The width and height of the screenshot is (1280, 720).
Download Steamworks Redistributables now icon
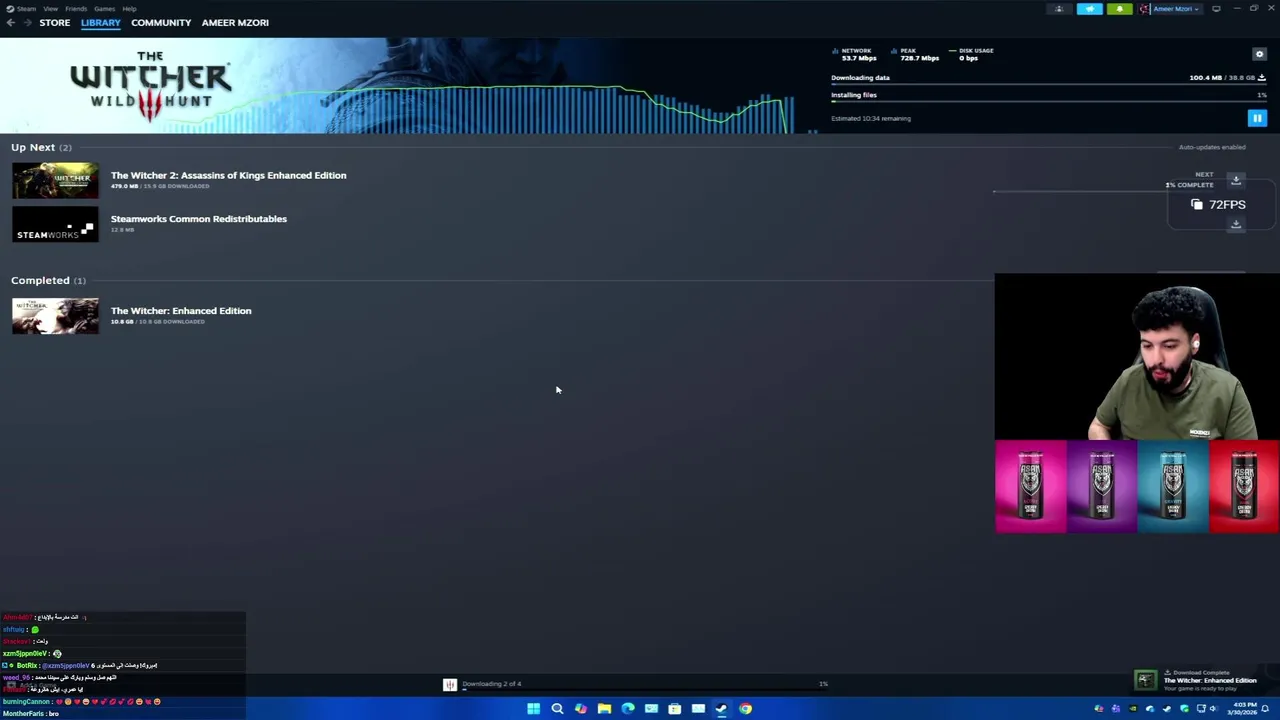pyautogui.click(x=1236, y=225)
